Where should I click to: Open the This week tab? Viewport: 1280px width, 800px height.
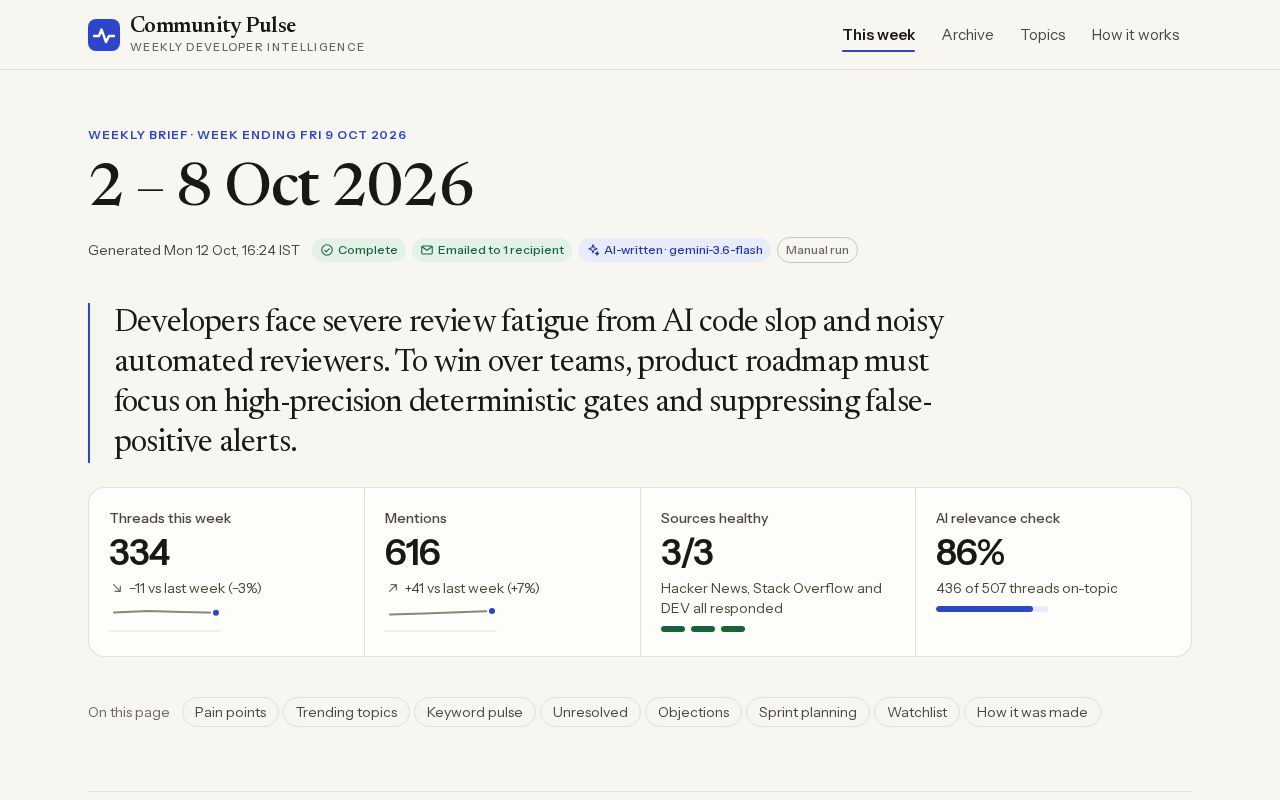click(878, 35)
